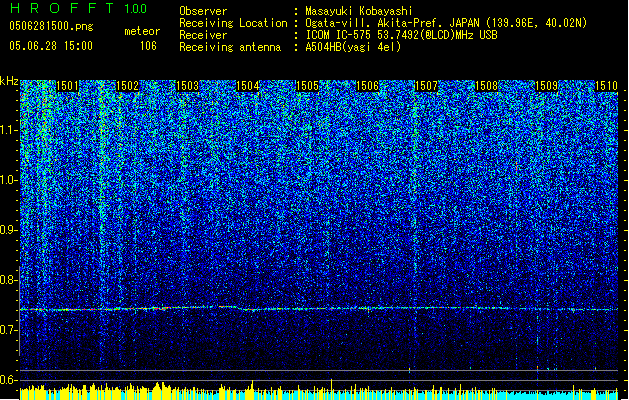Screen dimensions: 629x400
Task: Click the 0.9 frequency axis label
Action: 9,230
